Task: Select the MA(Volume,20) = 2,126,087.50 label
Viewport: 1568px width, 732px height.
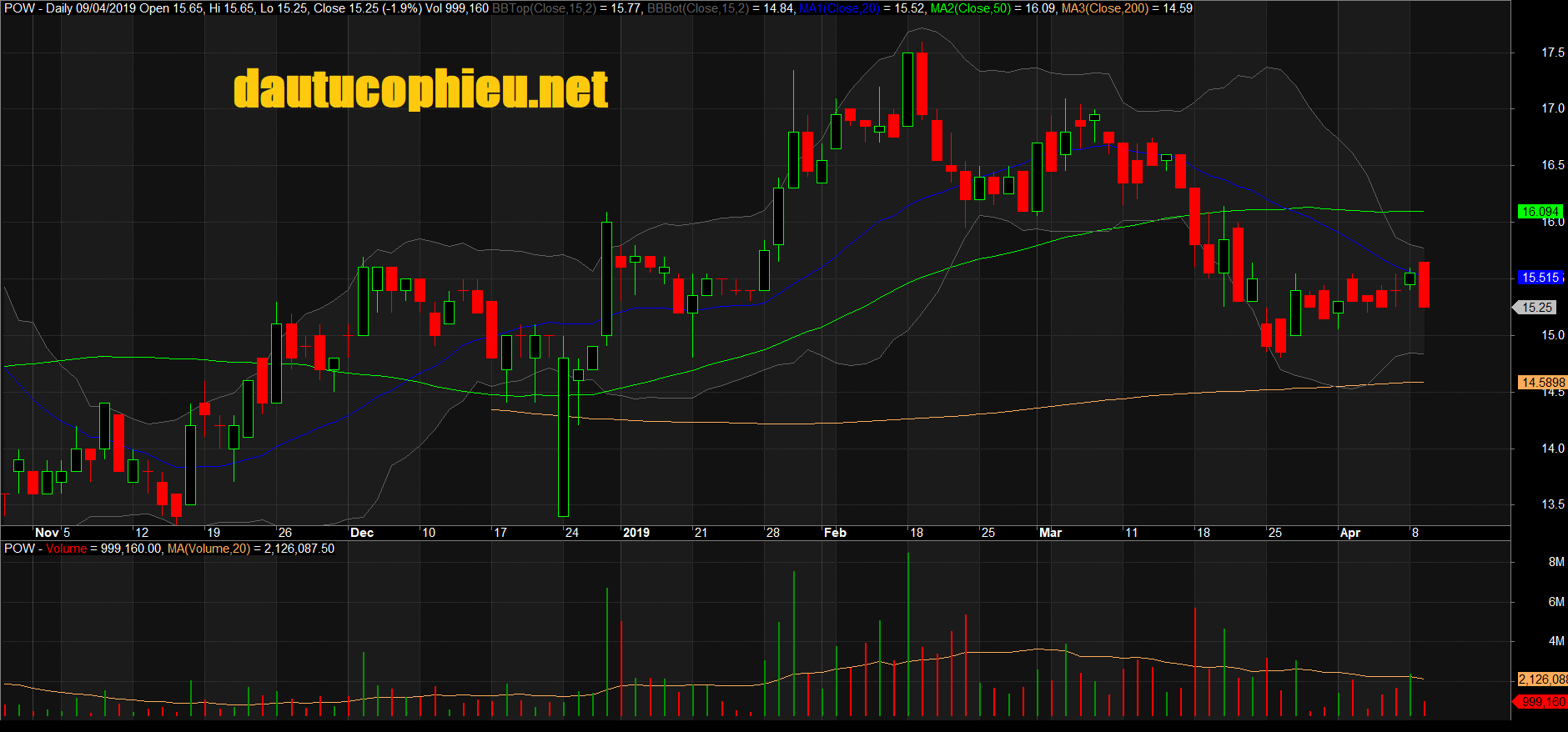Action: tap(251, 549)
